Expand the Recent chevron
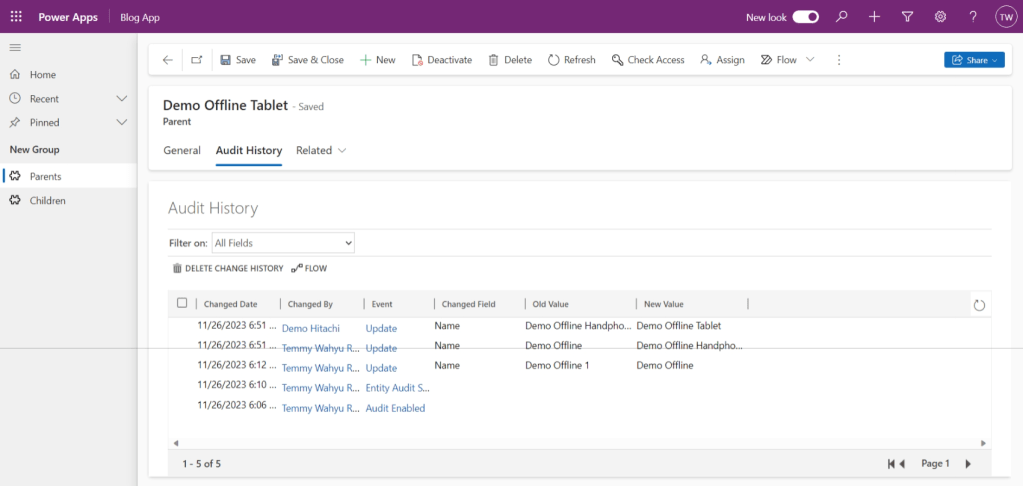This screenshot has width=1023, height=486. (x=121, y=99)
